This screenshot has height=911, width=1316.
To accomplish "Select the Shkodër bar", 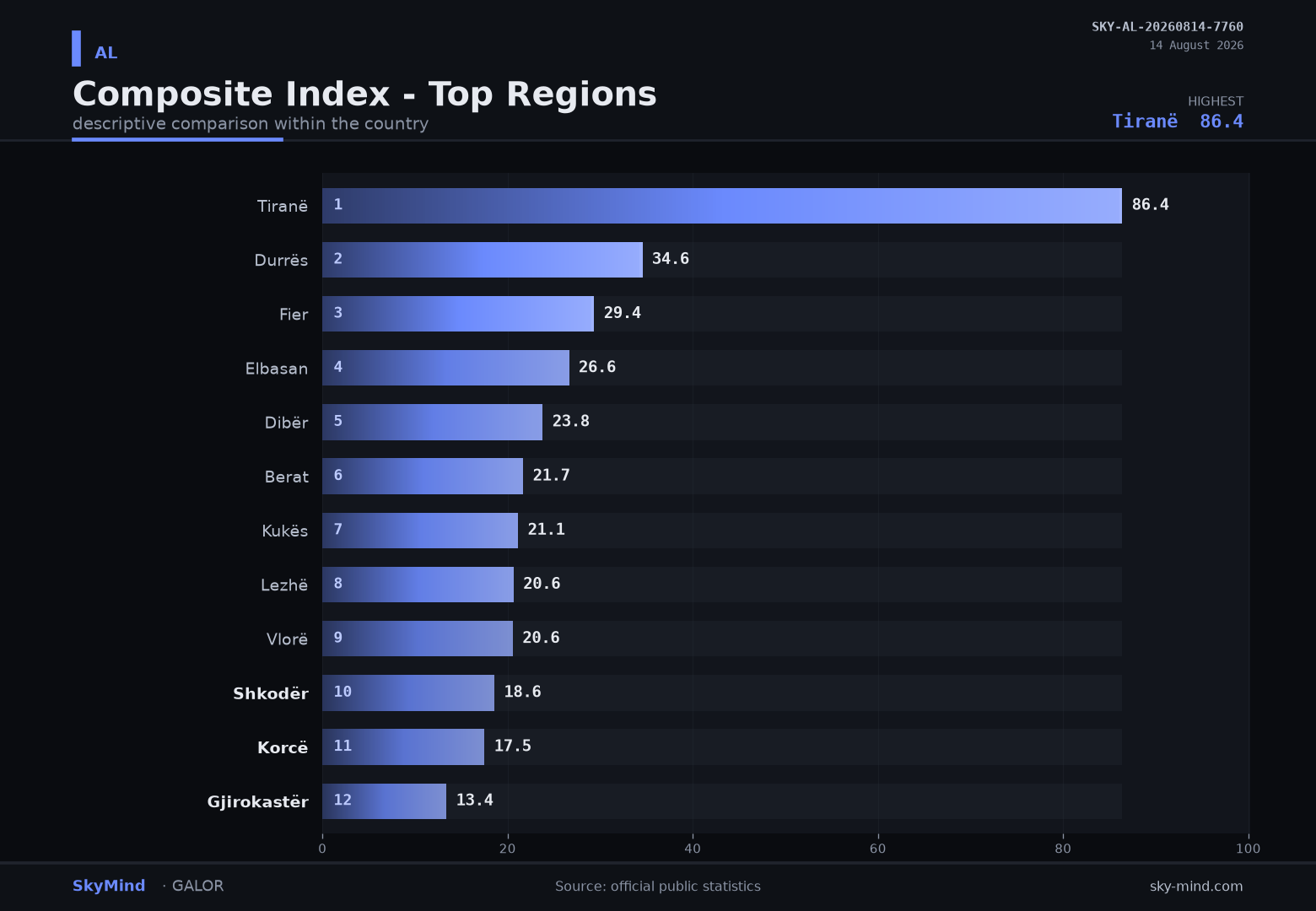I will (408, 693).
